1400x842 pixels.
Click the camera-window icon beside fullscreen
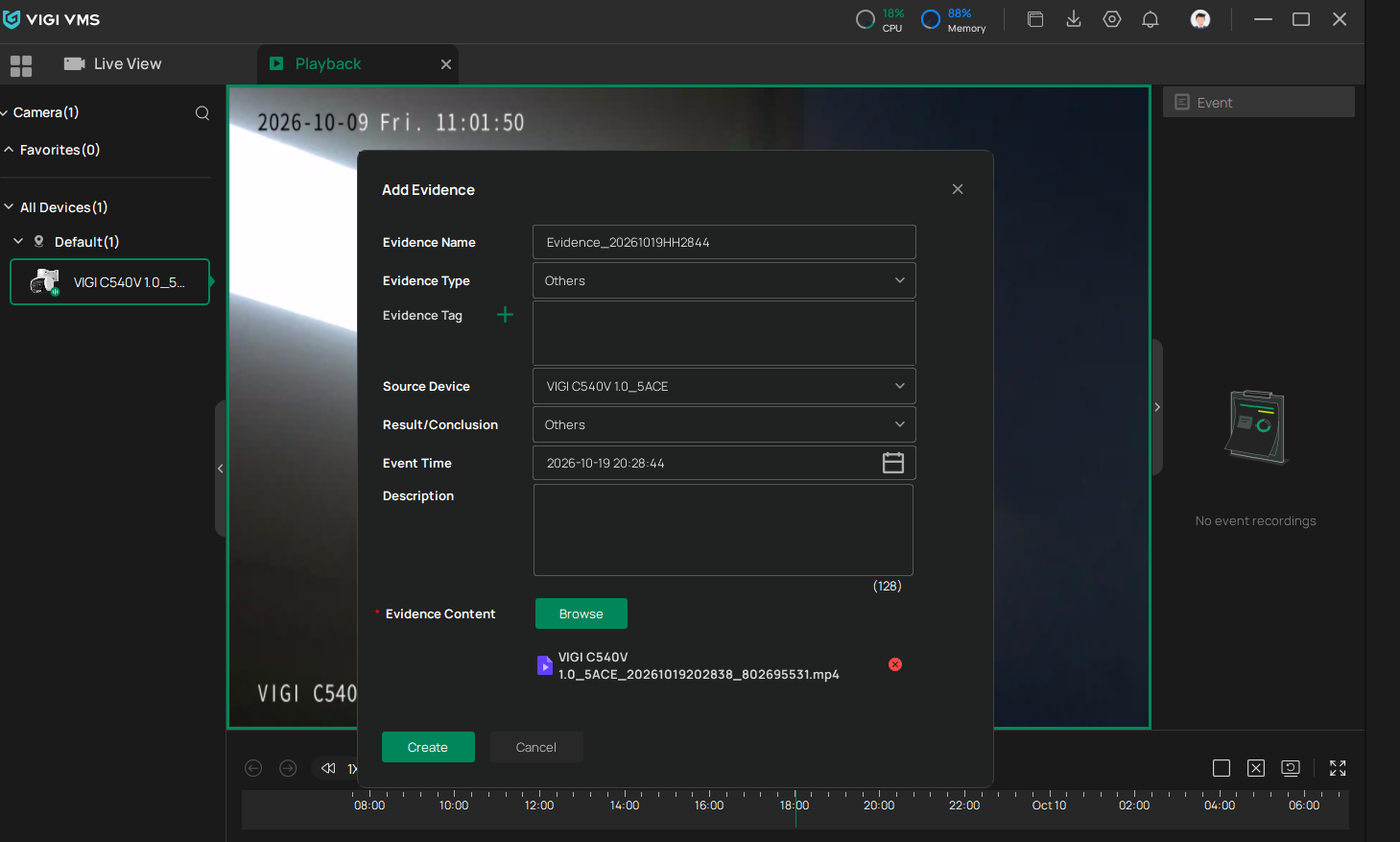(x=1291, y=768)
